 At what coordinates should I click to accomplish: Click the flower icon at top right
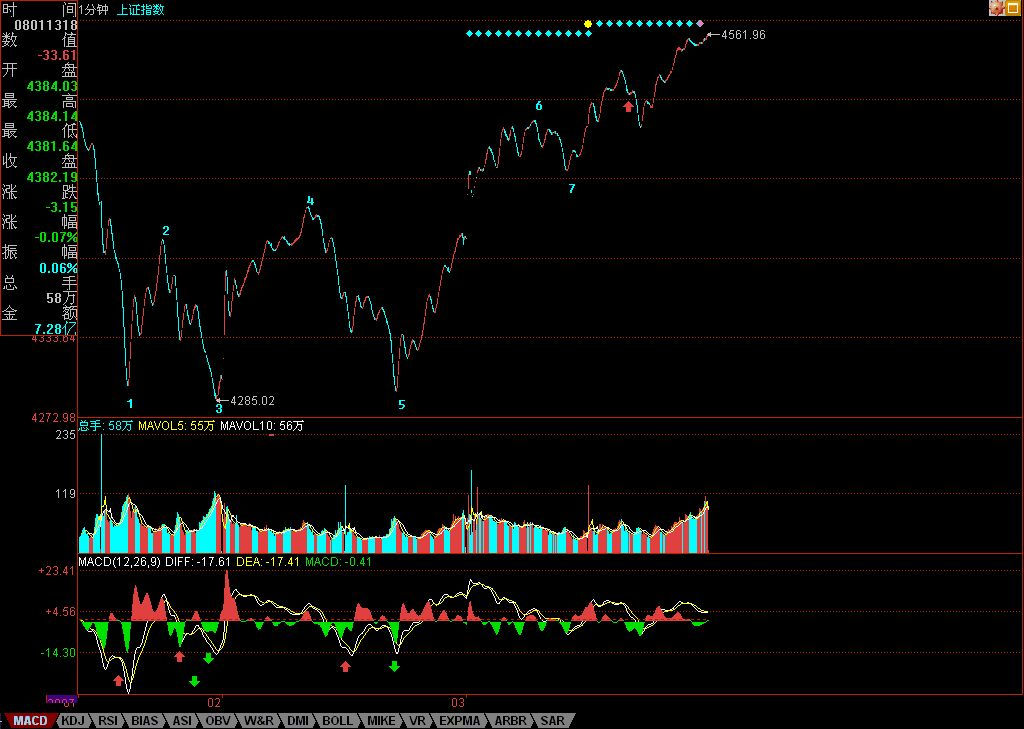point(996,8)
